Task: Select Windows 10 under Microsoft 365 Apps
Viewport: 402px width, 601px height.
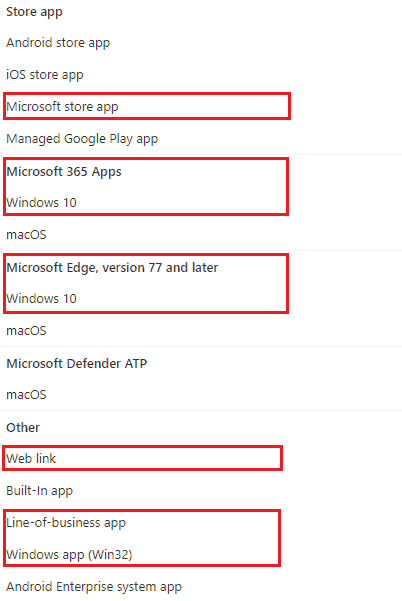Action: (41, 202)
